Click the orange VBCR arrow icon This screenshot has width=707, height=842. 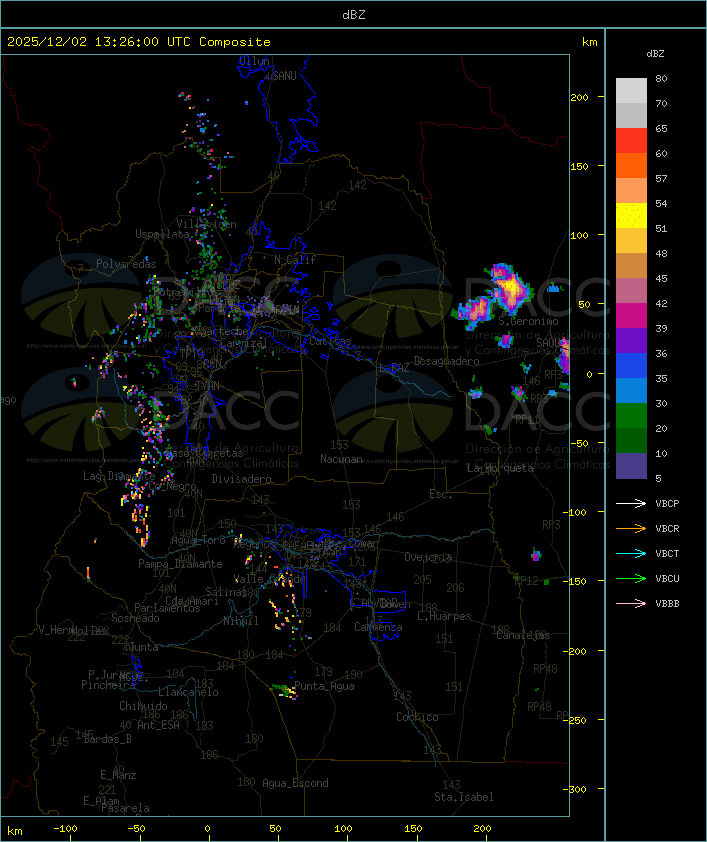tap(631, 528)
